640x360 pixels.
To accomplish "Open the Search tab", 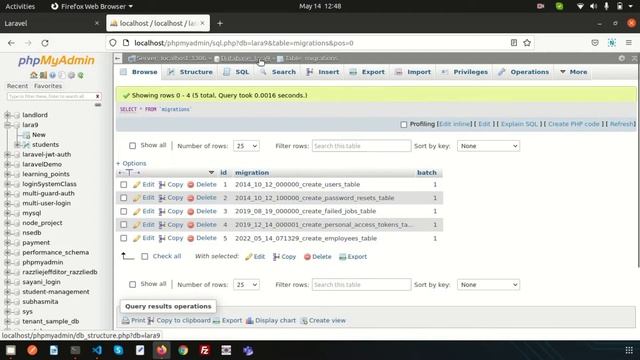I will (x=278, y=72).
